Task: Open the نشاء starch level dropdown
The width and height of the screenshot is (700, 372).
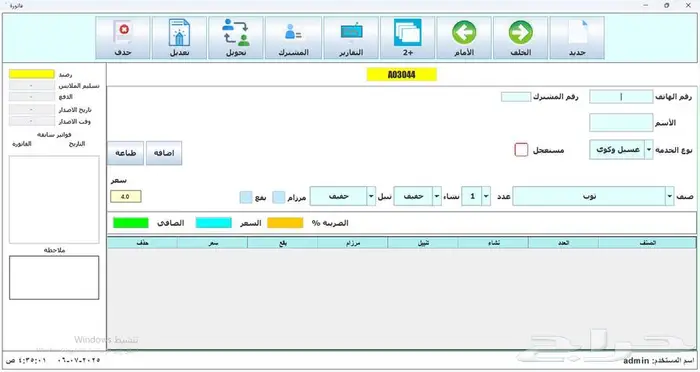Action: [437, 196]
